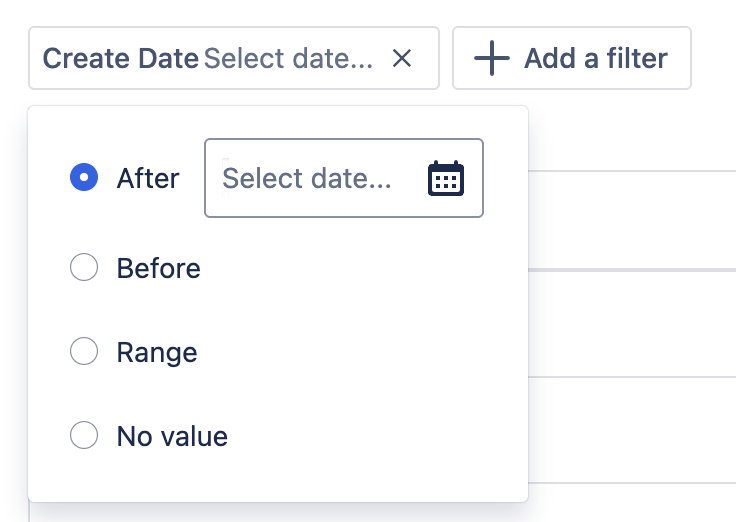Choose the Range radio option

pyautogui.click(x=84, y=352)
